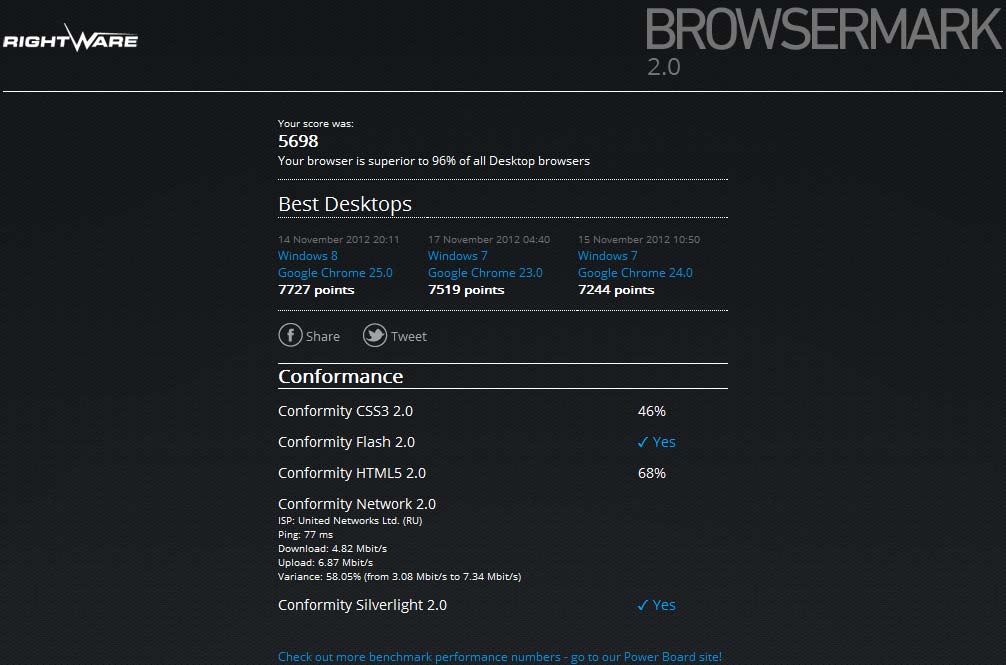
Task: Click the Conformity CSS3 2.0 row label
Action: 345,411
